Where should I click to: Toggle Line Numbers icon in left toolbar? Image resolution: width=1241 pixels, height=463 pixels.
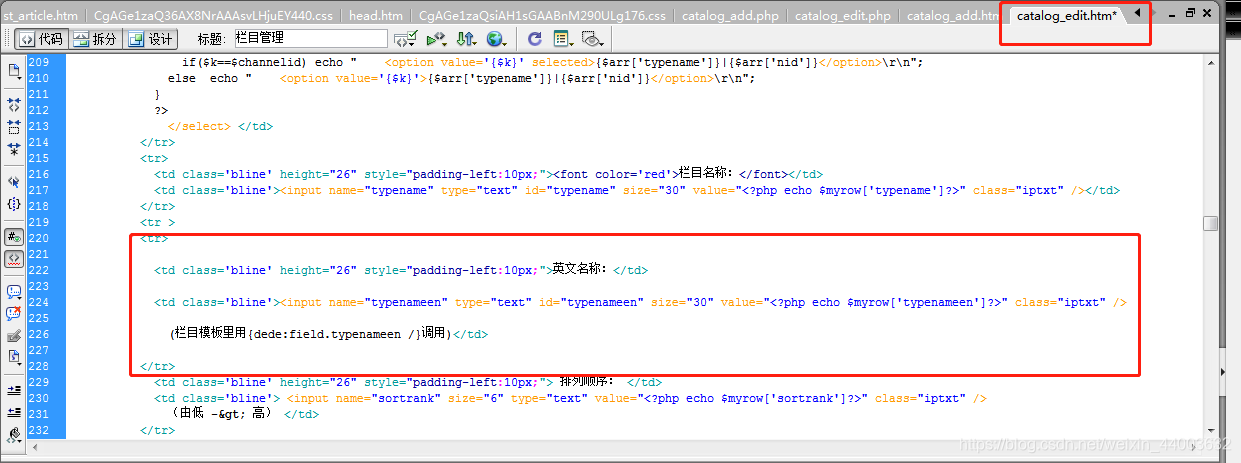click(x=14, y=237)
